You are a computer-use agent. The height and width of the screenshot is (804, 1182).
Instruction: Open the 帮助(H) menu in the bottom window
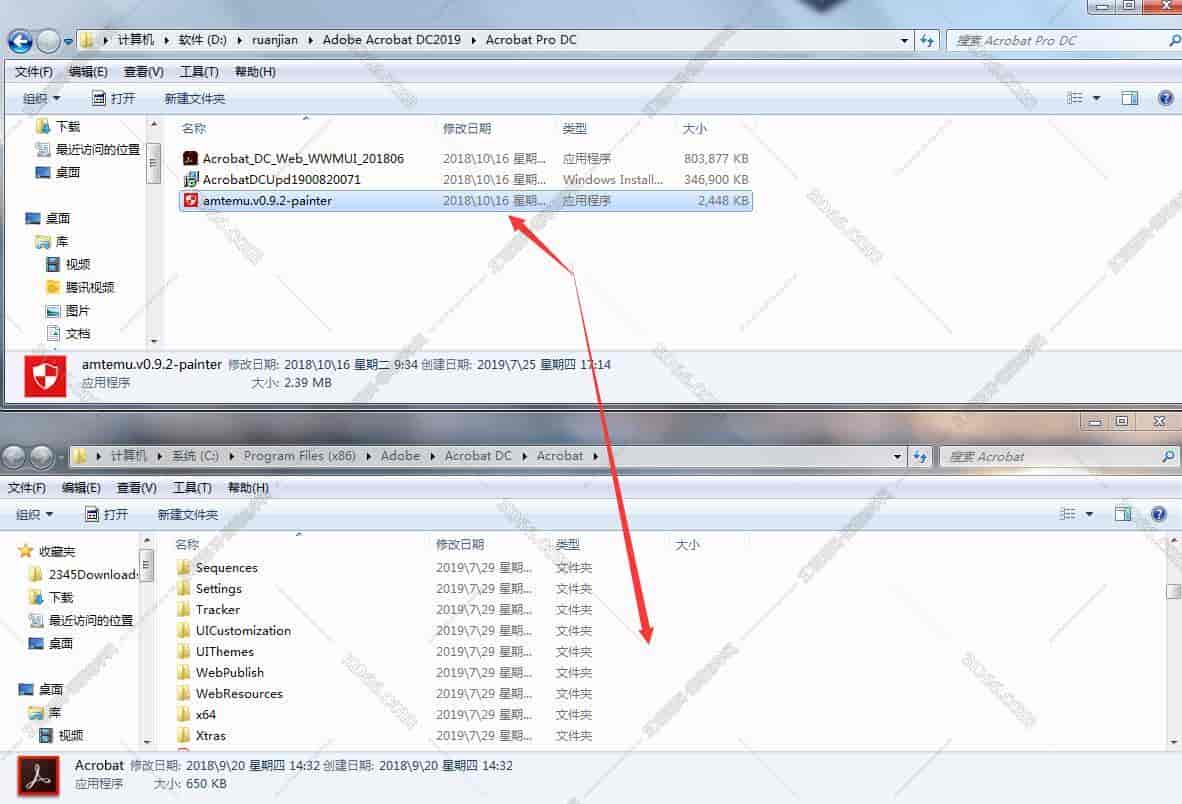pyautogui.click(x=249, y=488)
